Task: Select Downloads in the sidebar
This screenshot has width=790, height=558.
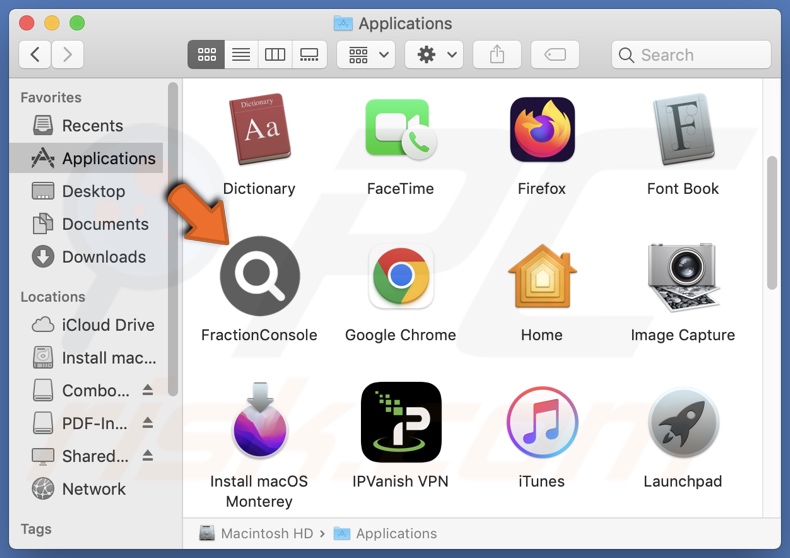Action: pyautogui.click(x=103, y=257)
